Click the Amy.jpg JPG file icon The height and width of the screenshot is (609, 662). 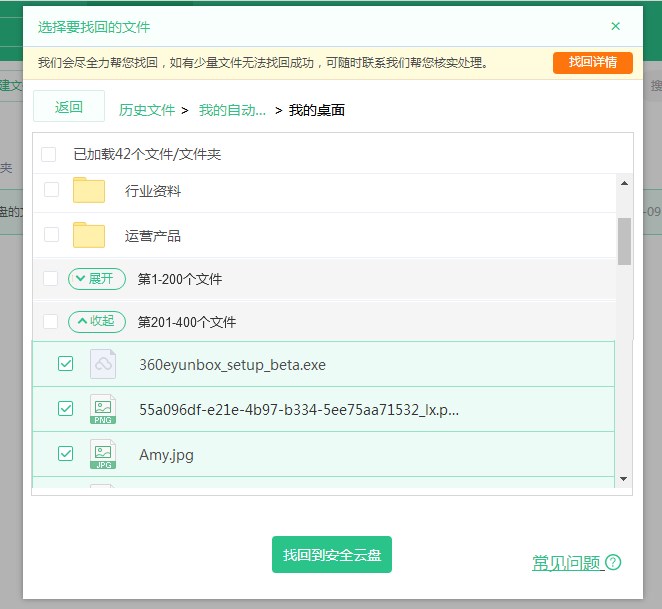103,454
